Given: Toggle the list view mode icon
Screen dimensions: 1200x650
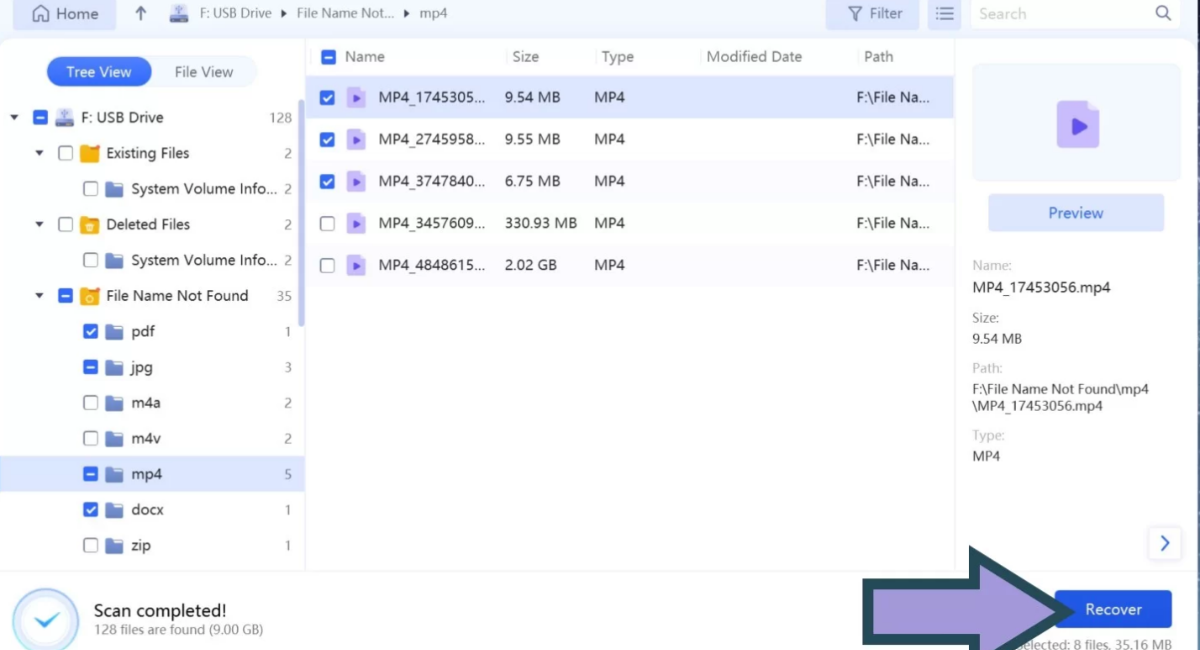Looking at the screenshot, I should [x=945, y=14].
